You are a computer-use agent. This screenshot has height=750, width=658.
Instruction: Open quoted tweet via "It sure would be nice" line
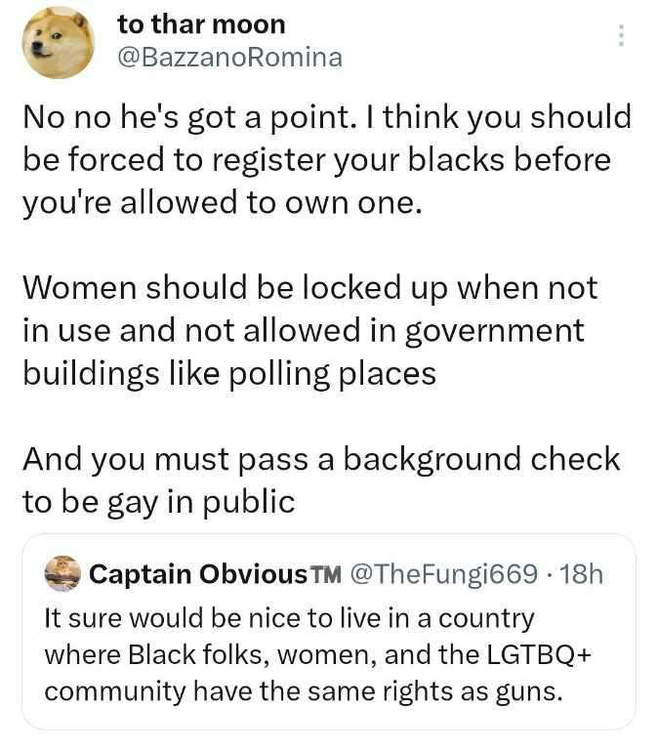tap(290, 618)
